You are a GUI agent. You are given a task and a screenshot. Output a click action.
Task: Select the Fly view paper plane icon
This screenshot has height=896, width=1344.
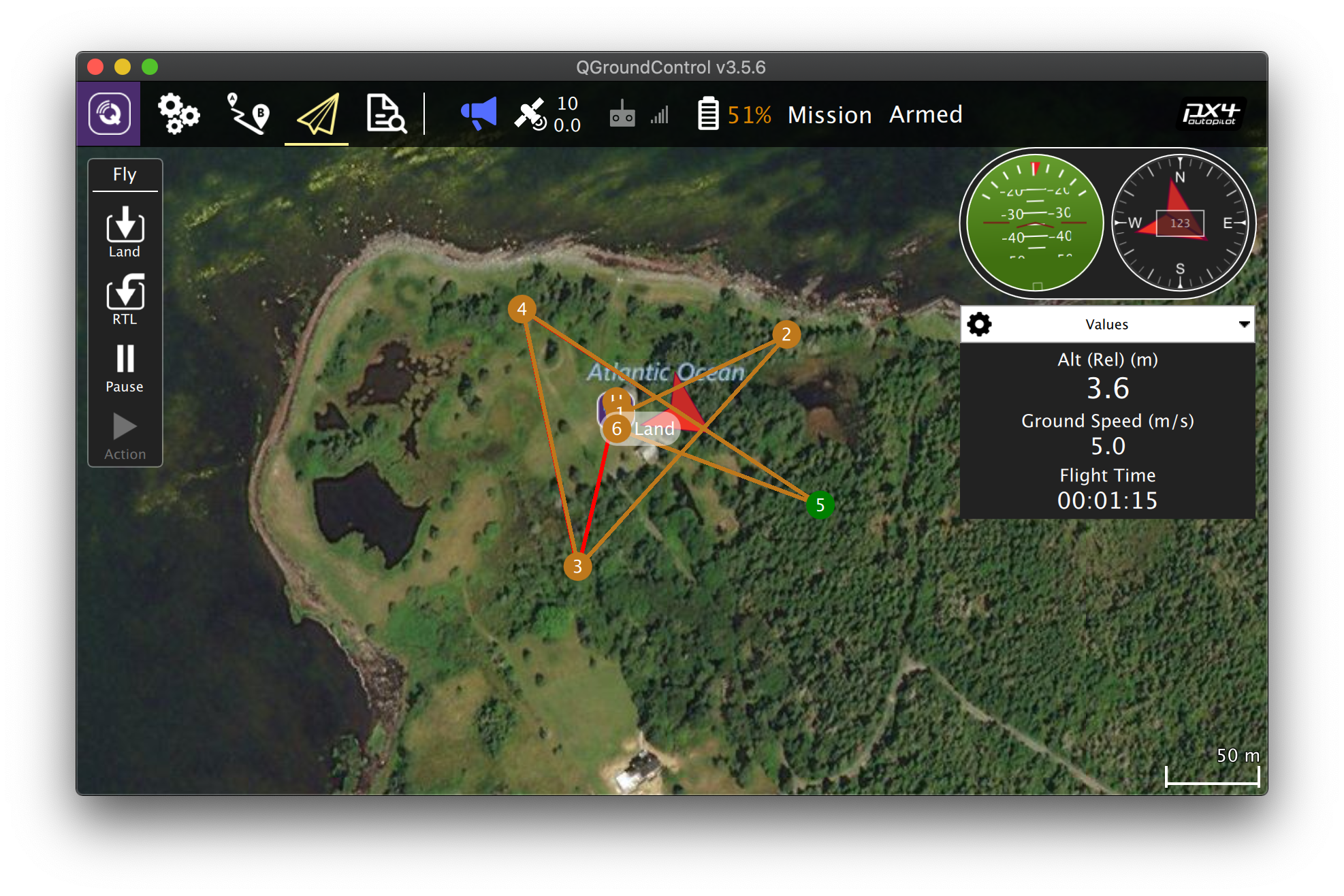(317, 114)
